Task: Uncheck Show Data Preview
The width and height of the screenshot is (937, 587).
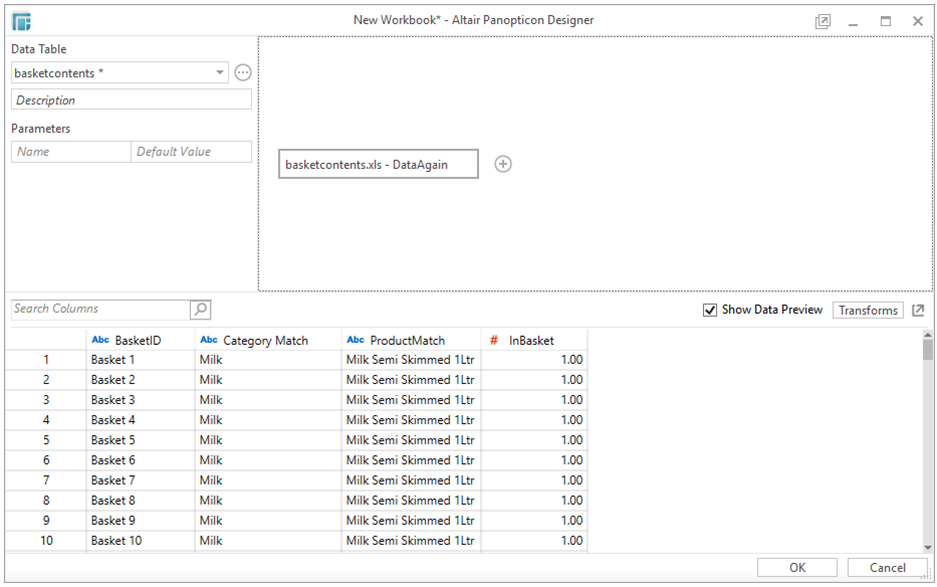Action: 712,310
